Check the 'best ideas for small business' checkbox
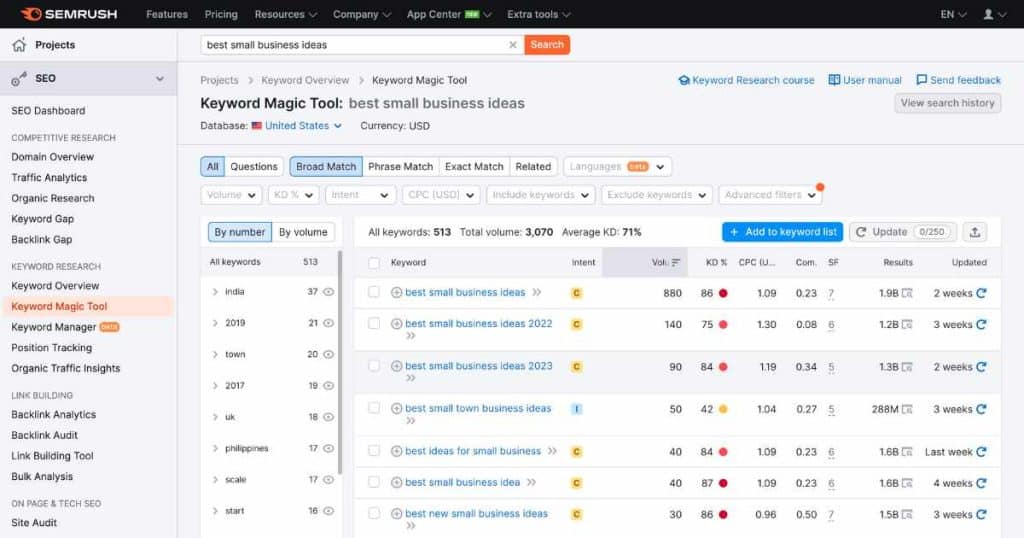 374,451
